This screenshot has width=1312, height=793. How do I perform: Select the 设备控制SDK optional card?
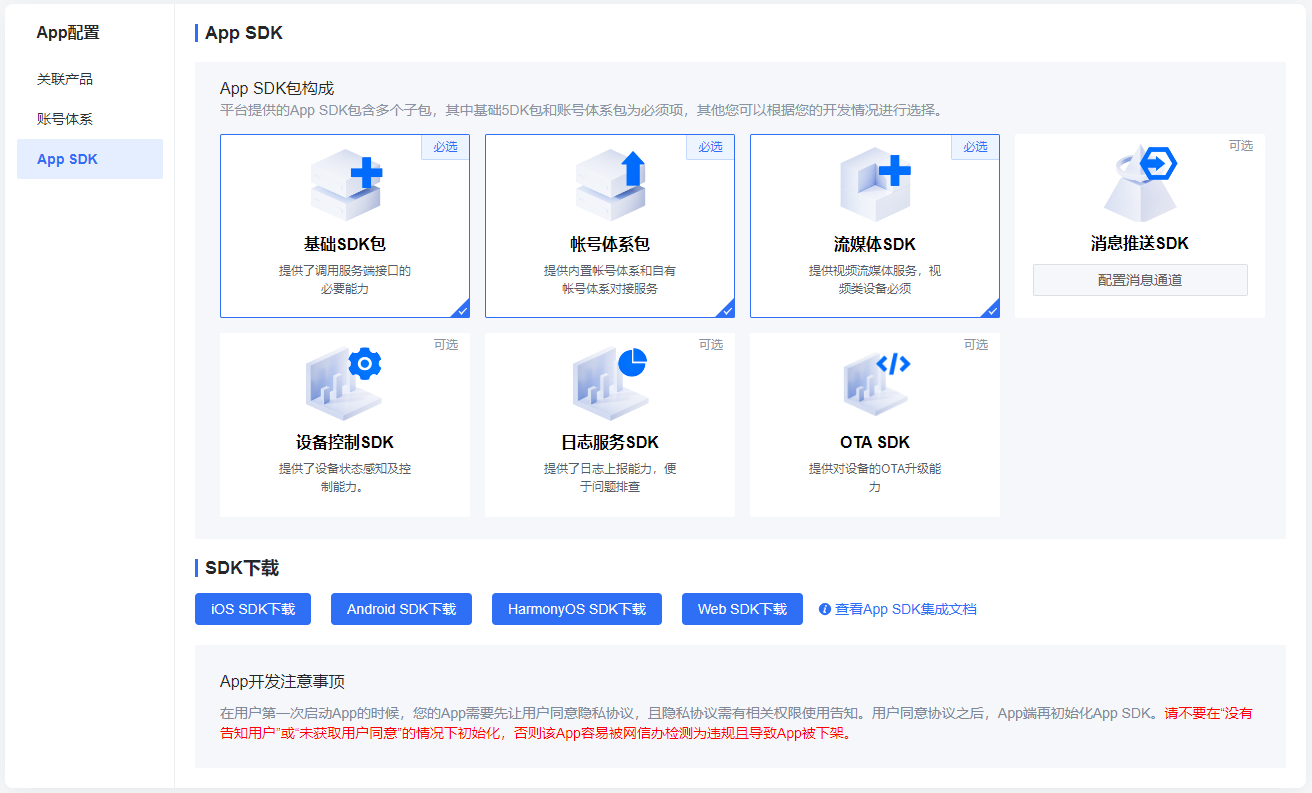pyautogui.click(x=344, y=425)
